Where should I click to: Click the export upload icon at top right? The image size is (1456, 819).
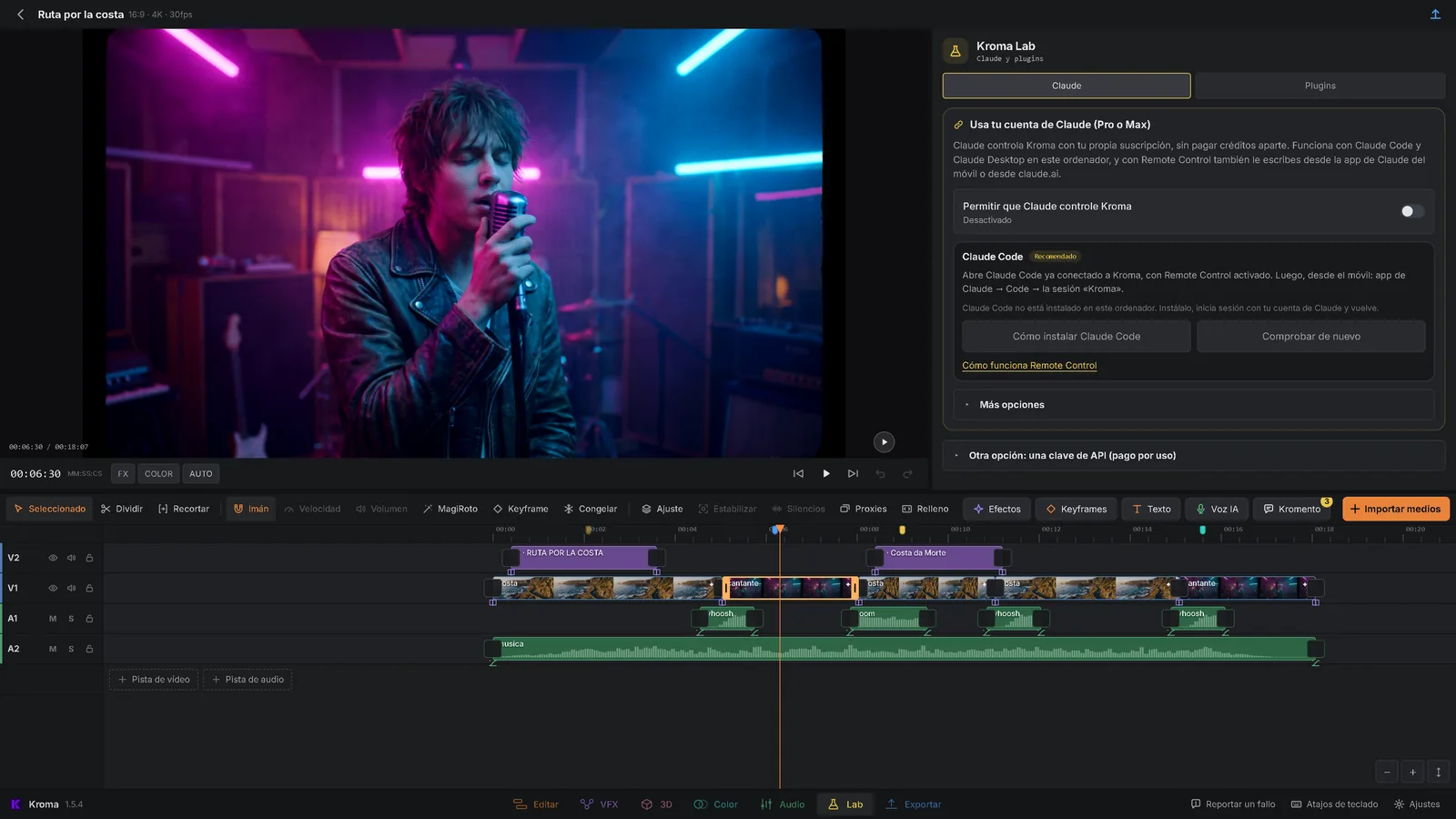point(1435,15)
